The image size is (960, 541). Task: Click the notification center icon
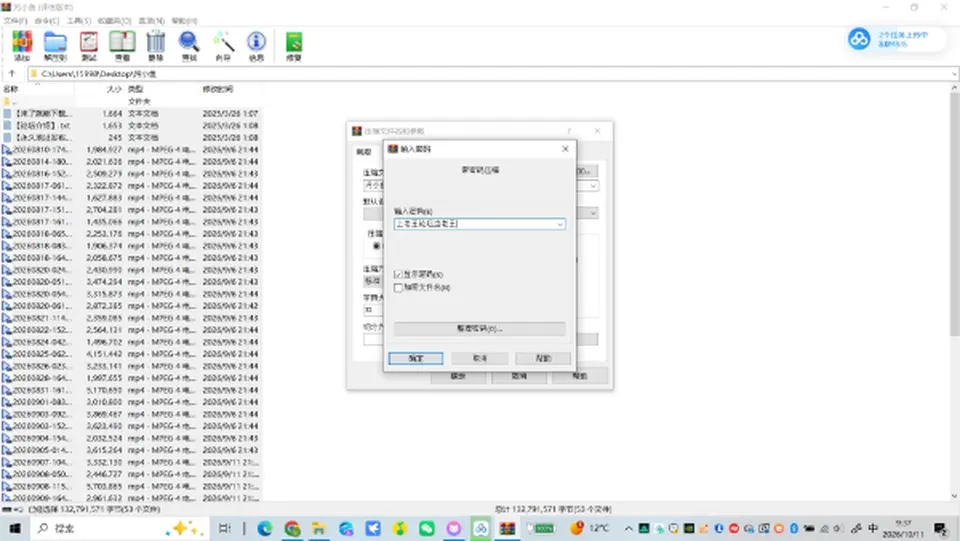click(941, 528)
